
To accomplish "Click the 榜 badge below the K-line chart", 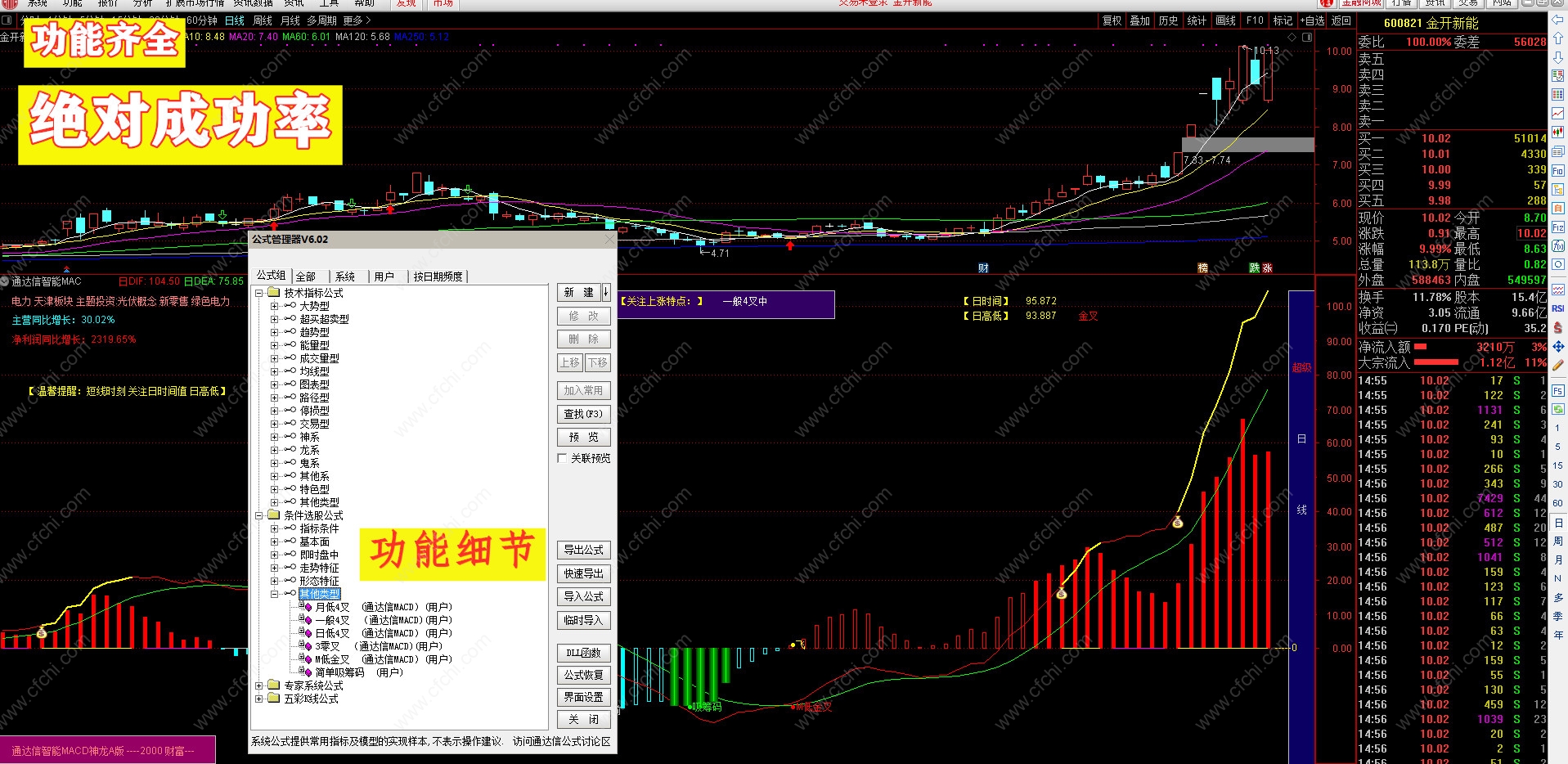I will 1203,268.
